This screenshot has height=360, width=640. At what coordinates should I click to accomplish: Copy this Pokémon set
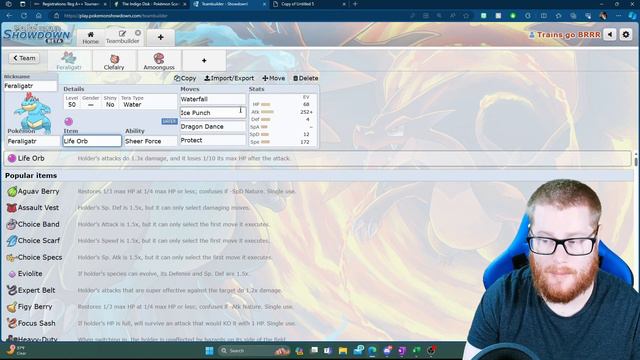(185, 78)
